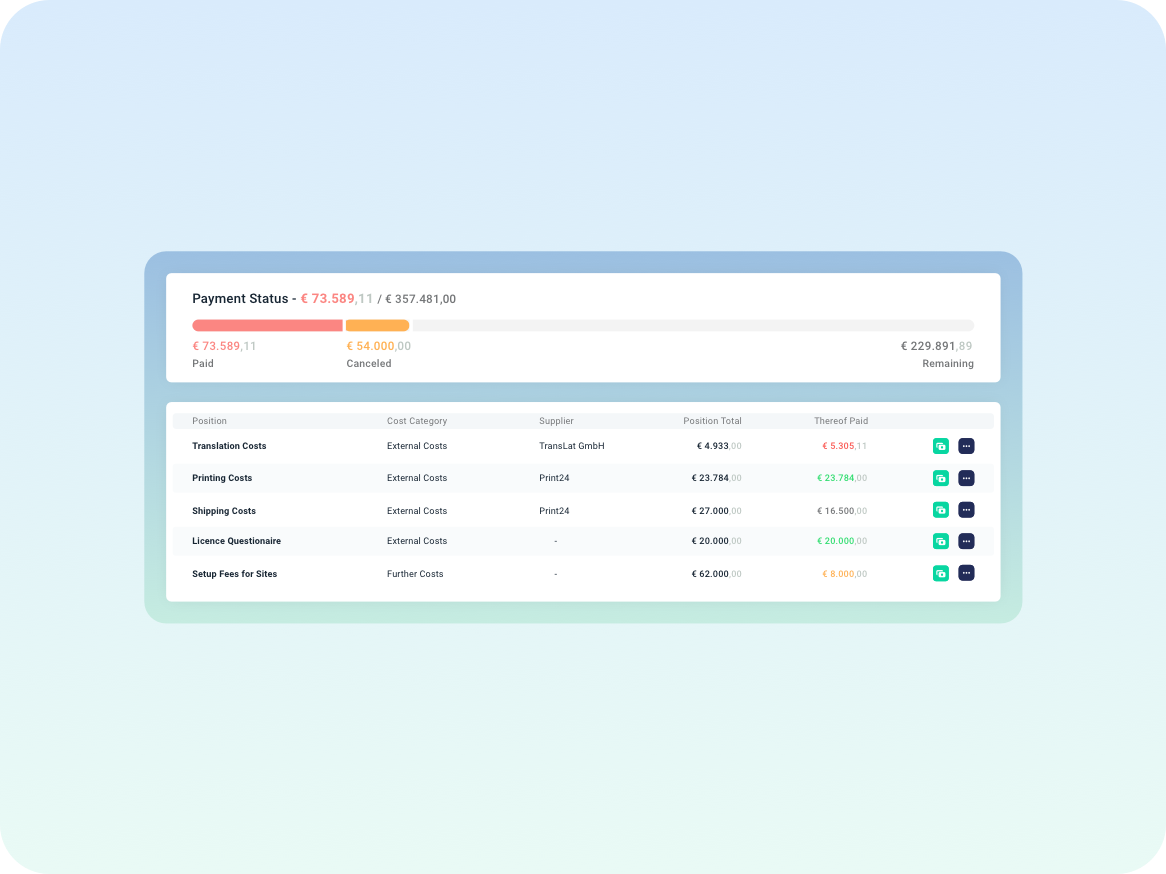Click green payment icon for Licence Questionaire
Viewport: 1166px width, 874px height.
point(940,541)
